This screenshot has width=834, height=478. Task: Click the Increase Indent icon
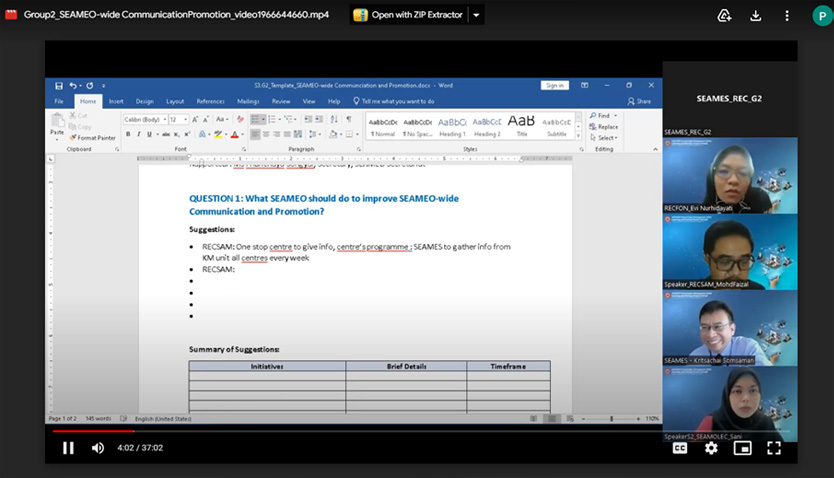[319, 120]
